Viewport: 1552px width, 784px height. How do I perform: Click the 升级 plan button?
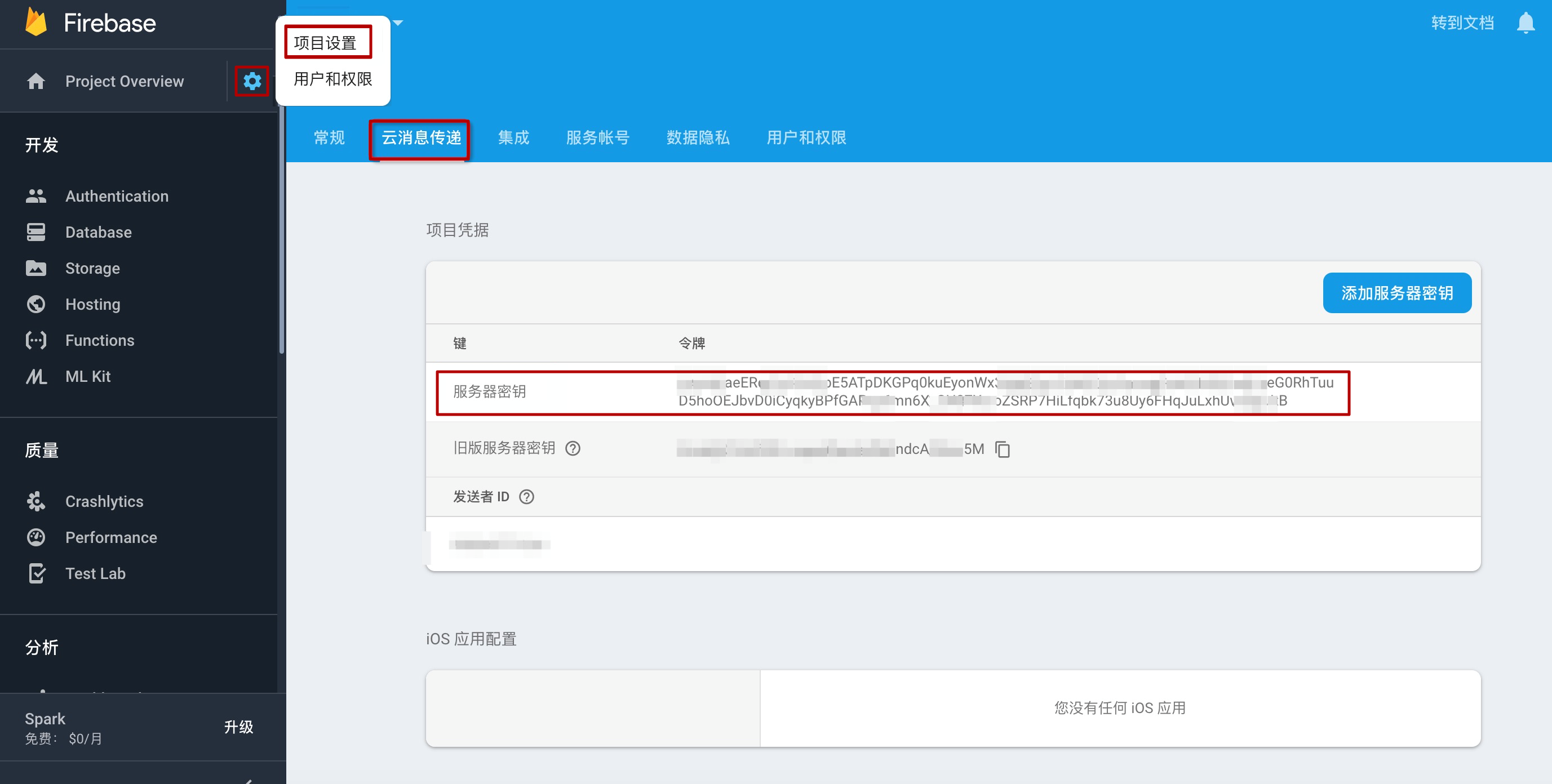click(238, 727)
